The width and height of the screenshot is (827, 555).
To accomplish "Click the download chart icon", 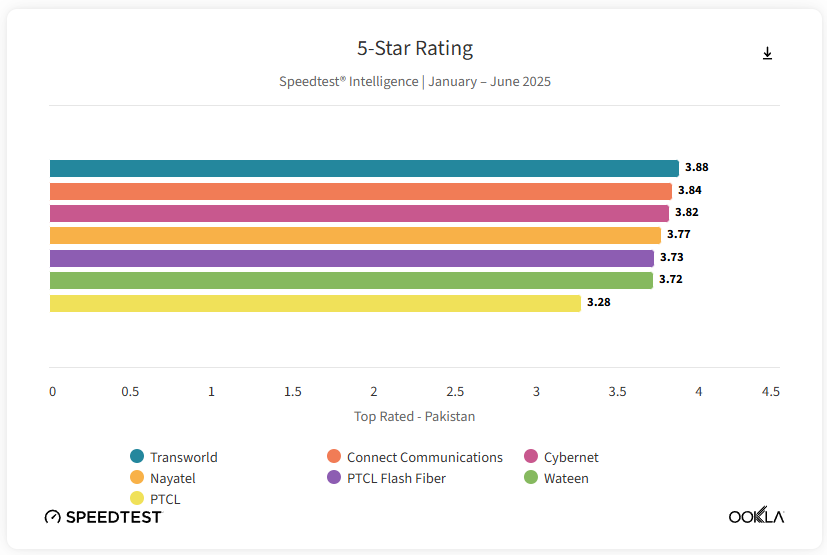I will pyautogui.click(x=767, y=54).
